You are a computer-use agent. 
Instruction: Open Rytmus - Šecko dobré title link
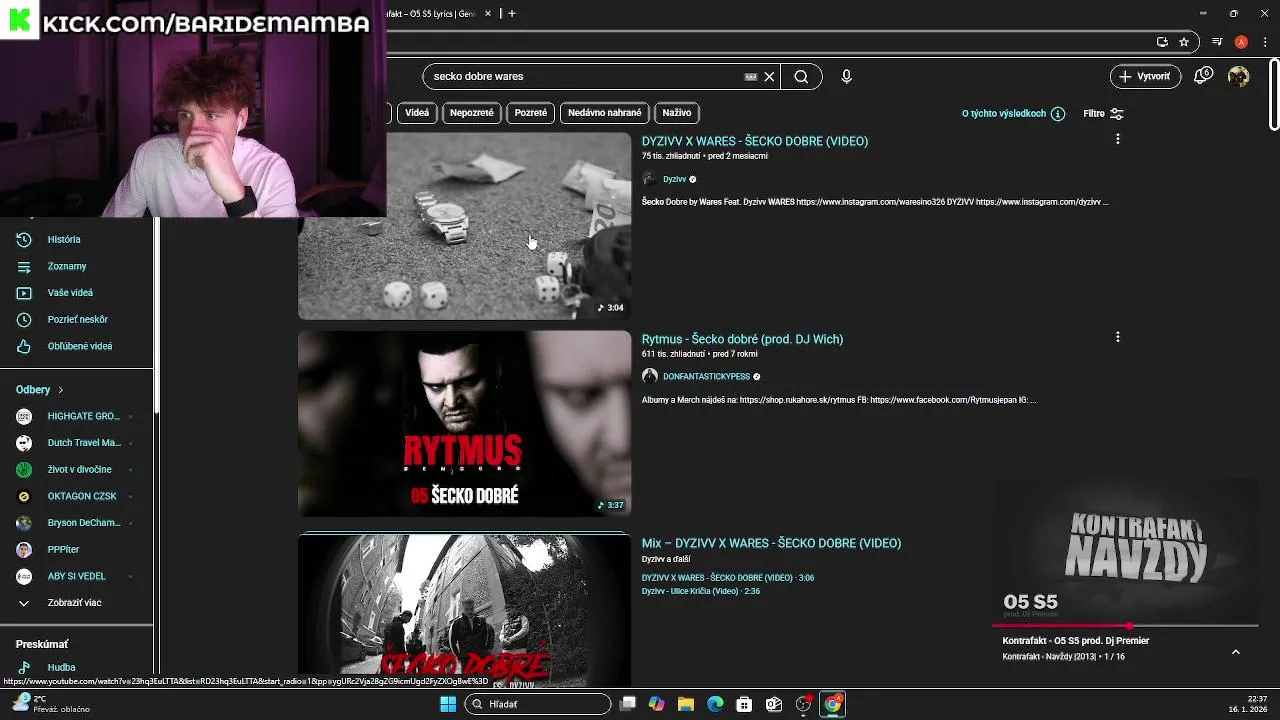coord(742,339)
